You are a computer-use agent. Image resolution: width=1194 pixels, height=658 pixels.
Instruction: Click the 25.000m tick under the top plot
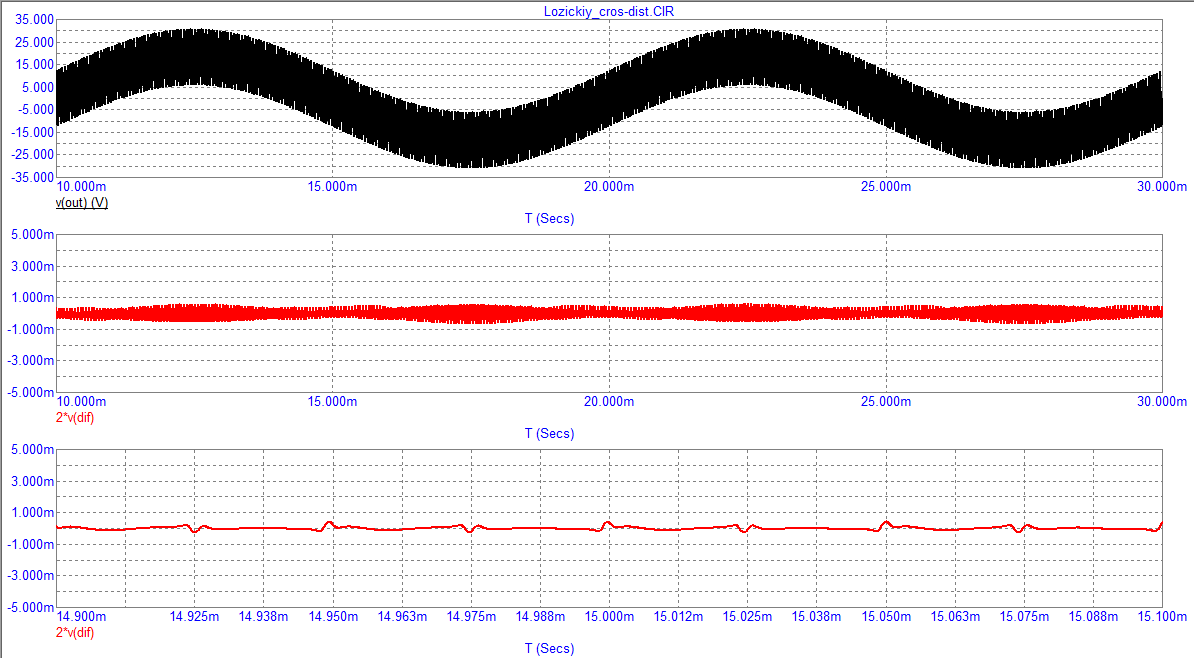(886, 187)
